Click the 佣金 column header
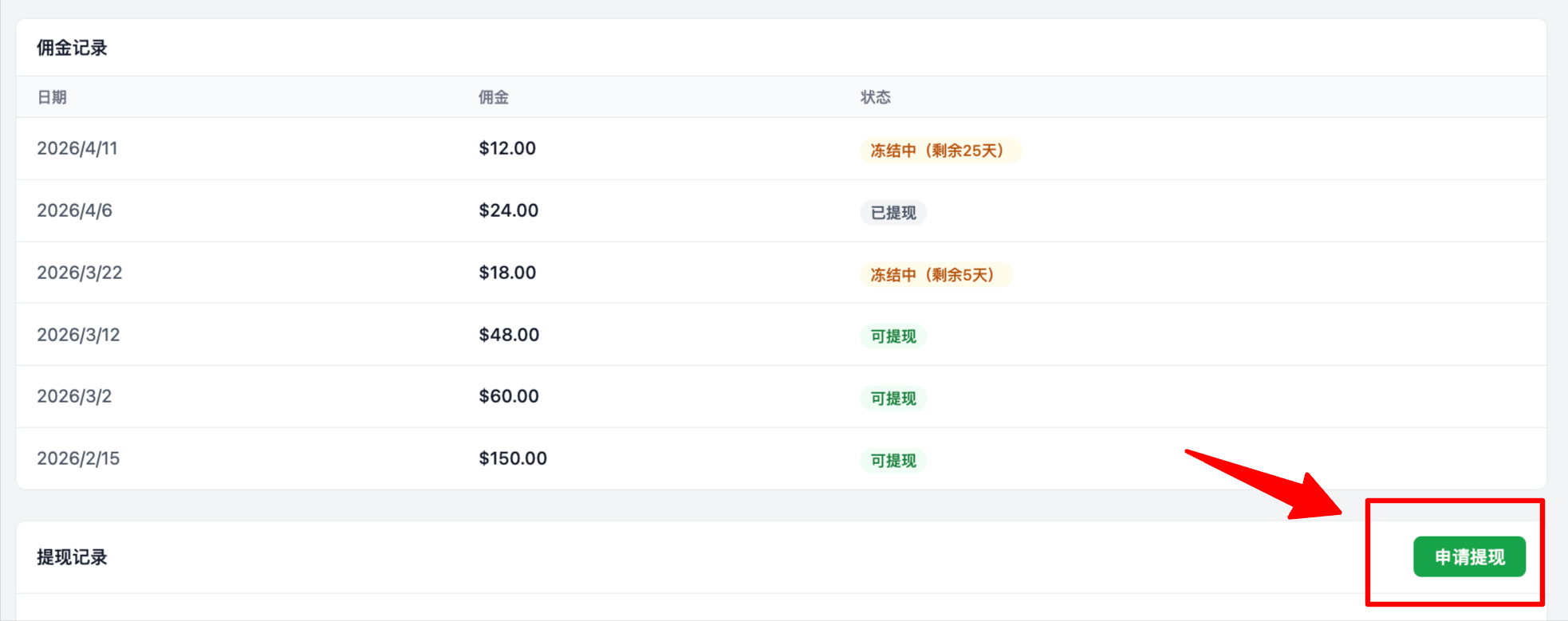Image resolution: width=1568 pixels, height=621 pixels. point(494,97)
